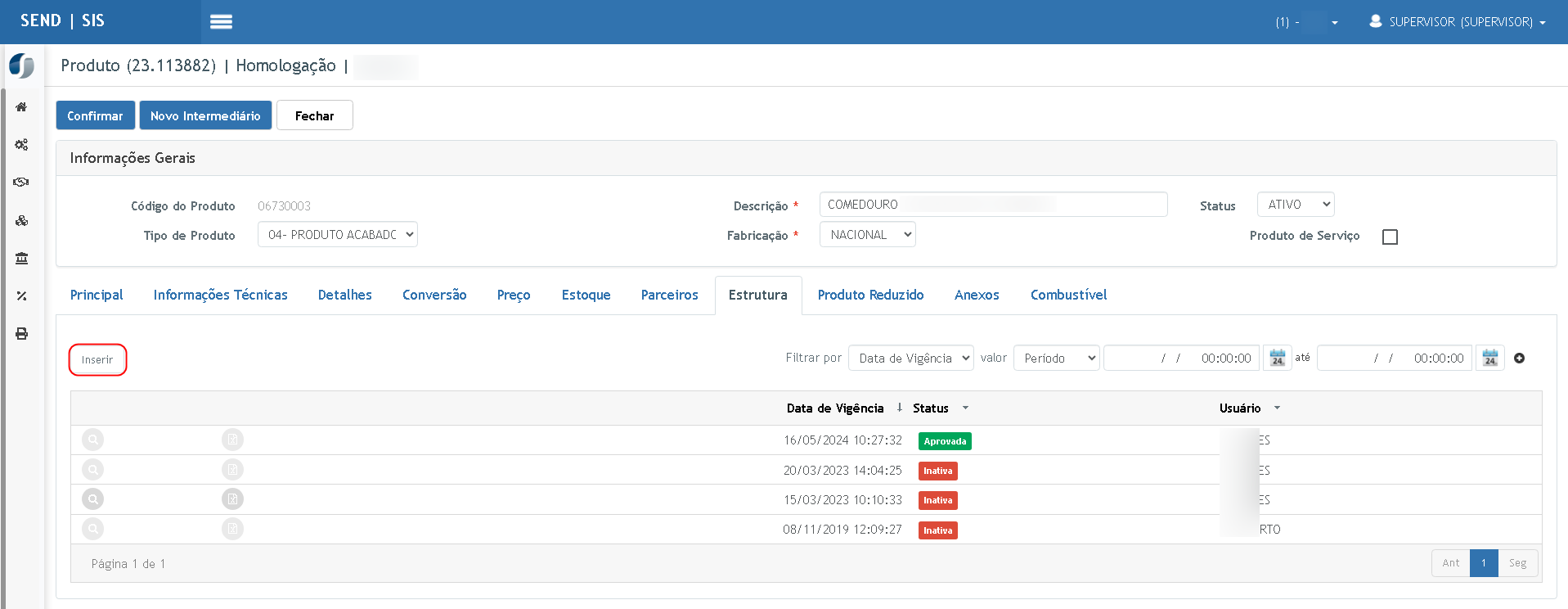The height and width of the screenshot is (609, 1568).
Task: Select the Estrutura tab
Action: point(758,295)
